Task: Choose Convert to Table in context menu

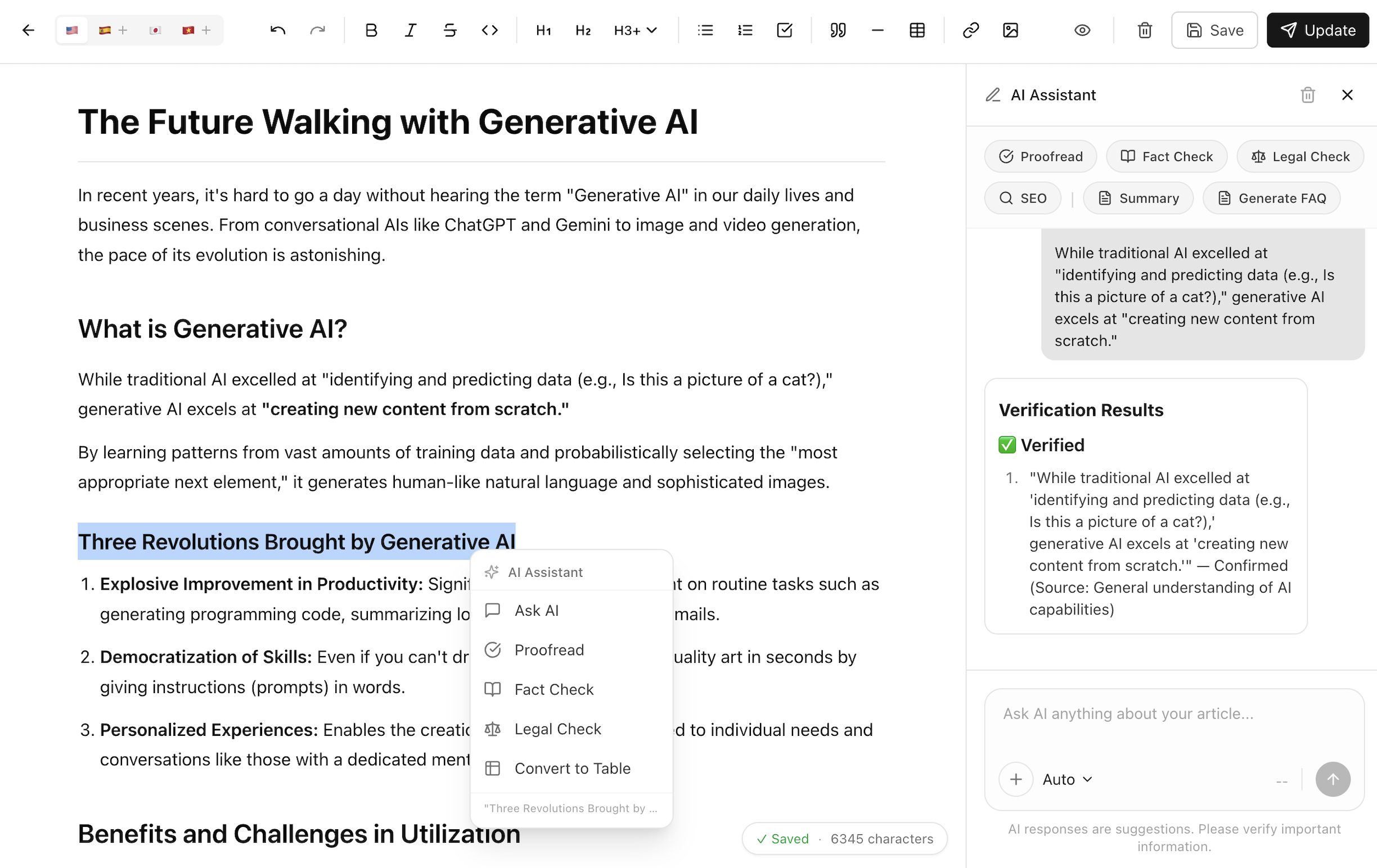Action: pos(571,768)
